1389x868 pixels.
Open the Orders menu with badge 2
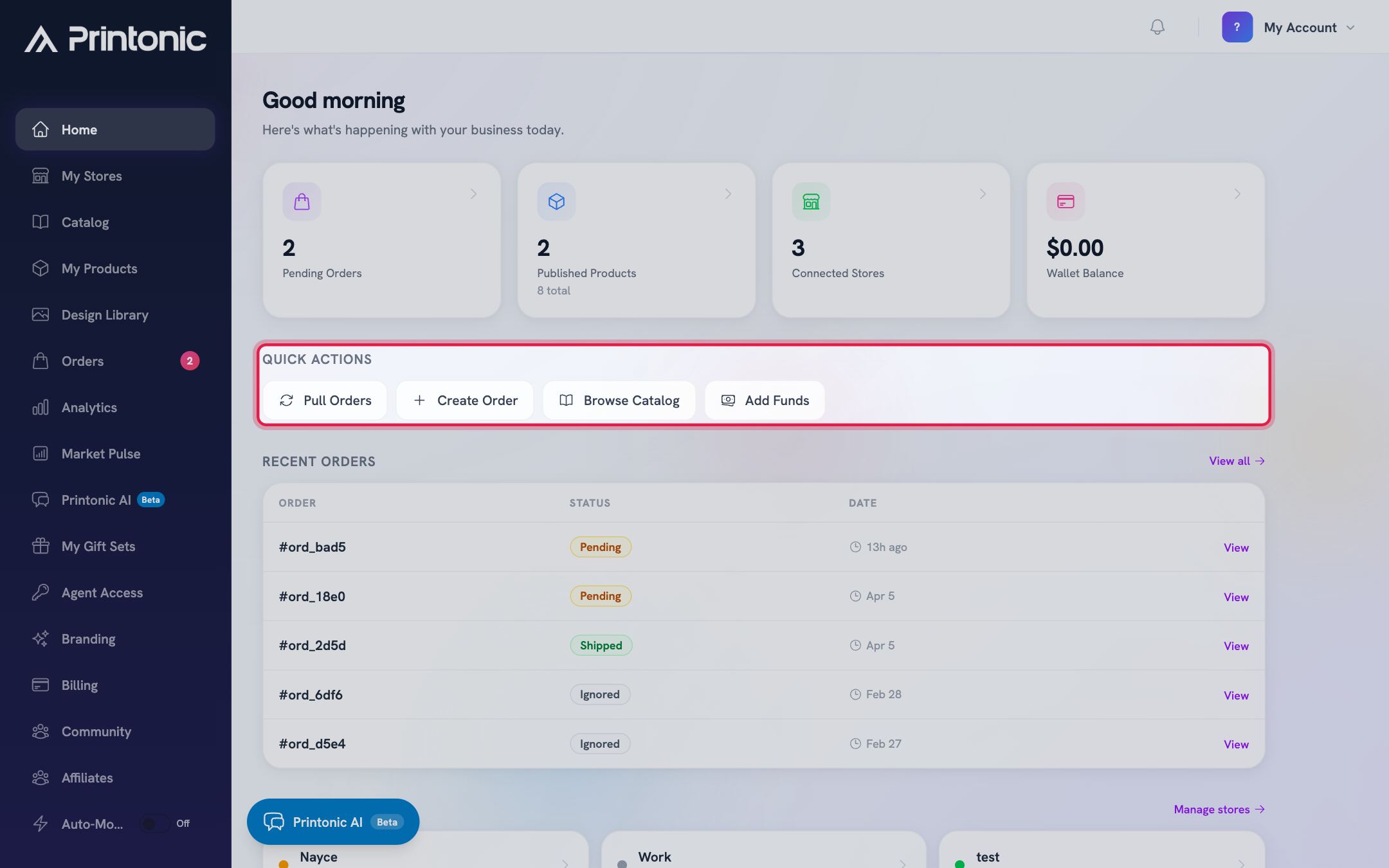(115, 361)
